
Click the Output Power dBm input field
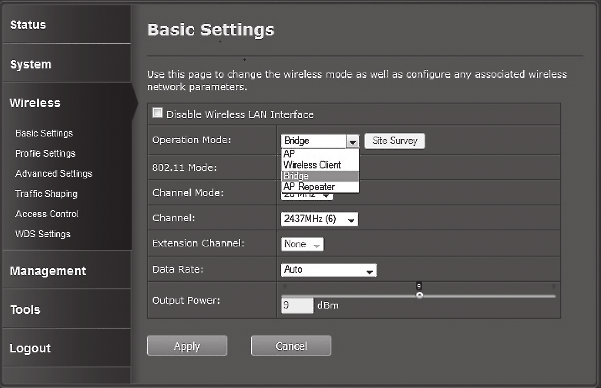[x=297, y=306]
